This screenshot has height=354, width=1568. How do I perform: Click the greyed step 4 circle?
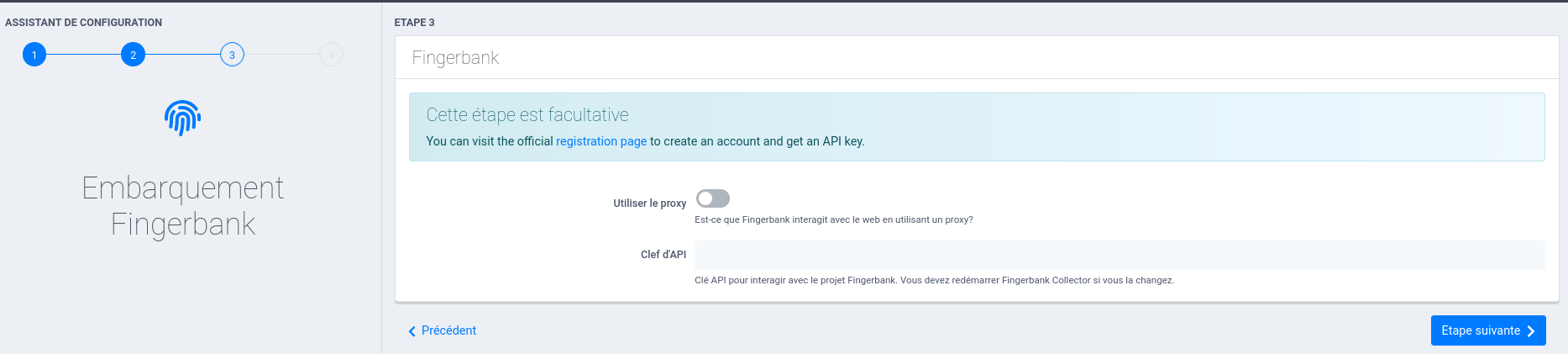(331, 55)
